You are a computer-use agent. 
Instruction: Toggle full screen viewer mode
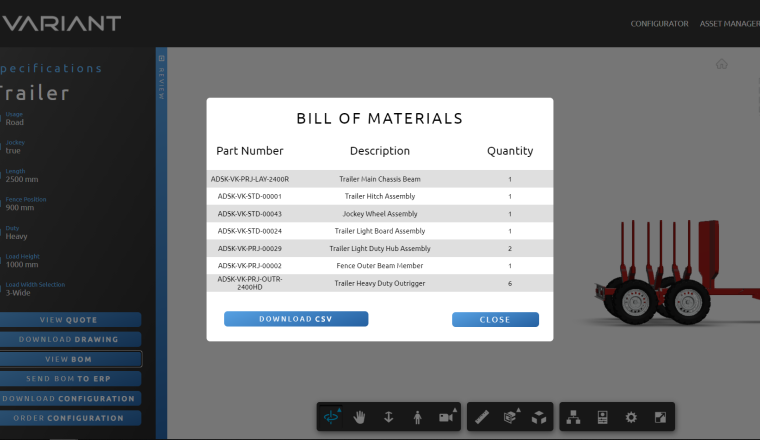659,417
